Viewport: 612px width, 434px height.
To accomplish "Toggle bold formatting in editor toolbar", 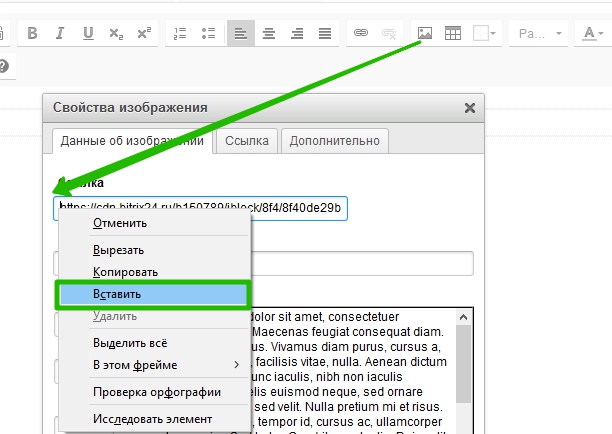I will (x=32, y=33).
